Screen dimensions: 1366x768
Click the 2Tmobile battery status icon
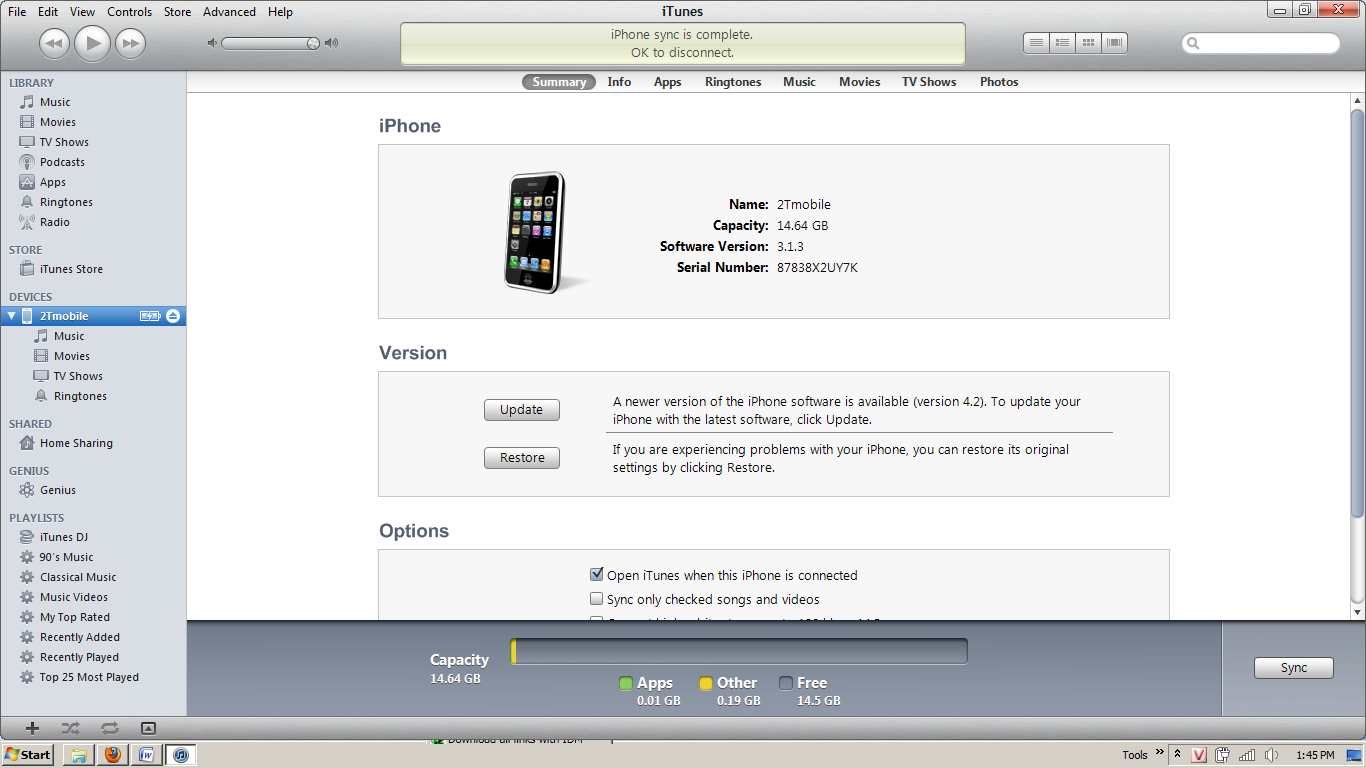(150, 316)
